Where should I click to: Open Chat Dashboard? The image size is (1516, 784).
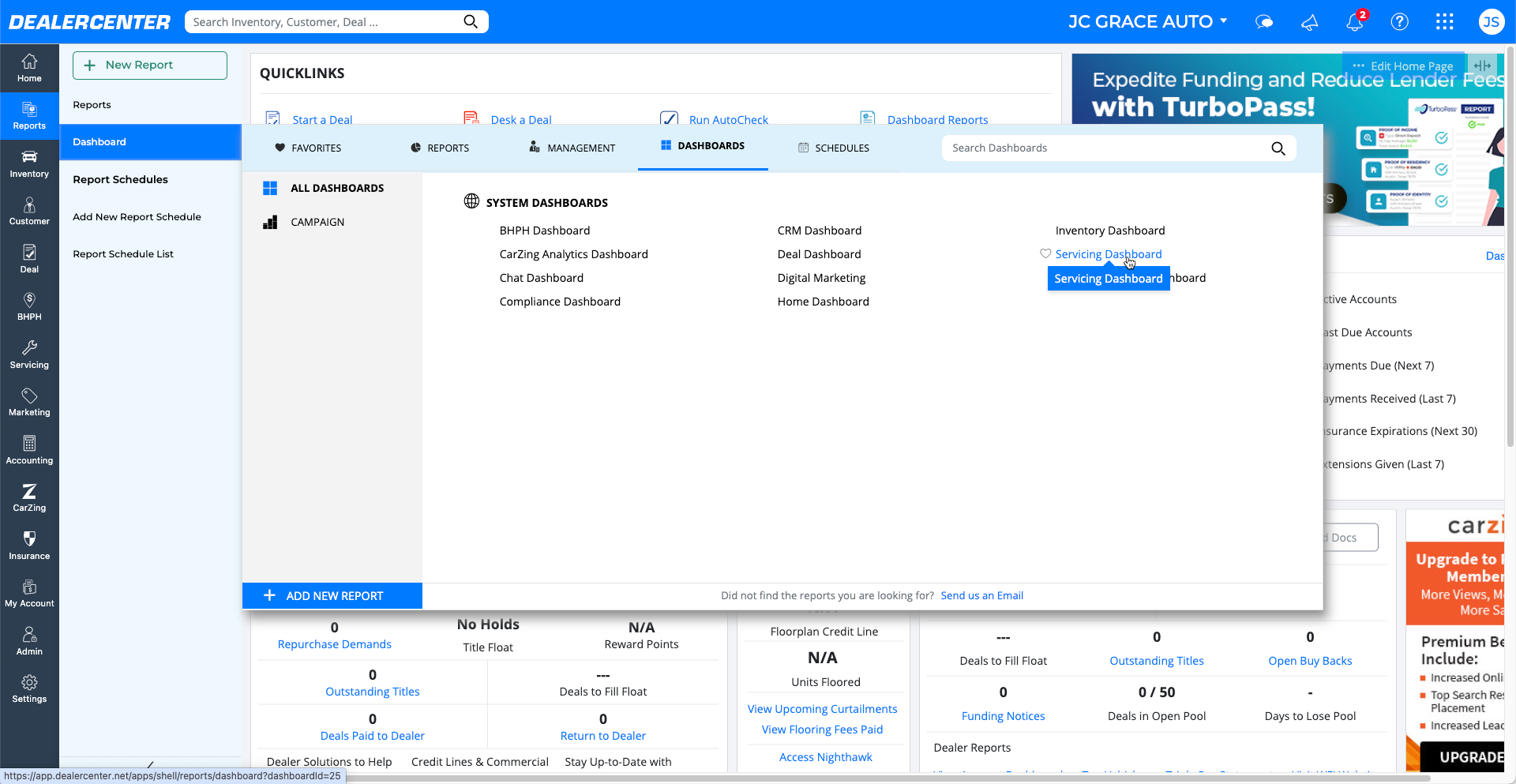tap(542, 277)
